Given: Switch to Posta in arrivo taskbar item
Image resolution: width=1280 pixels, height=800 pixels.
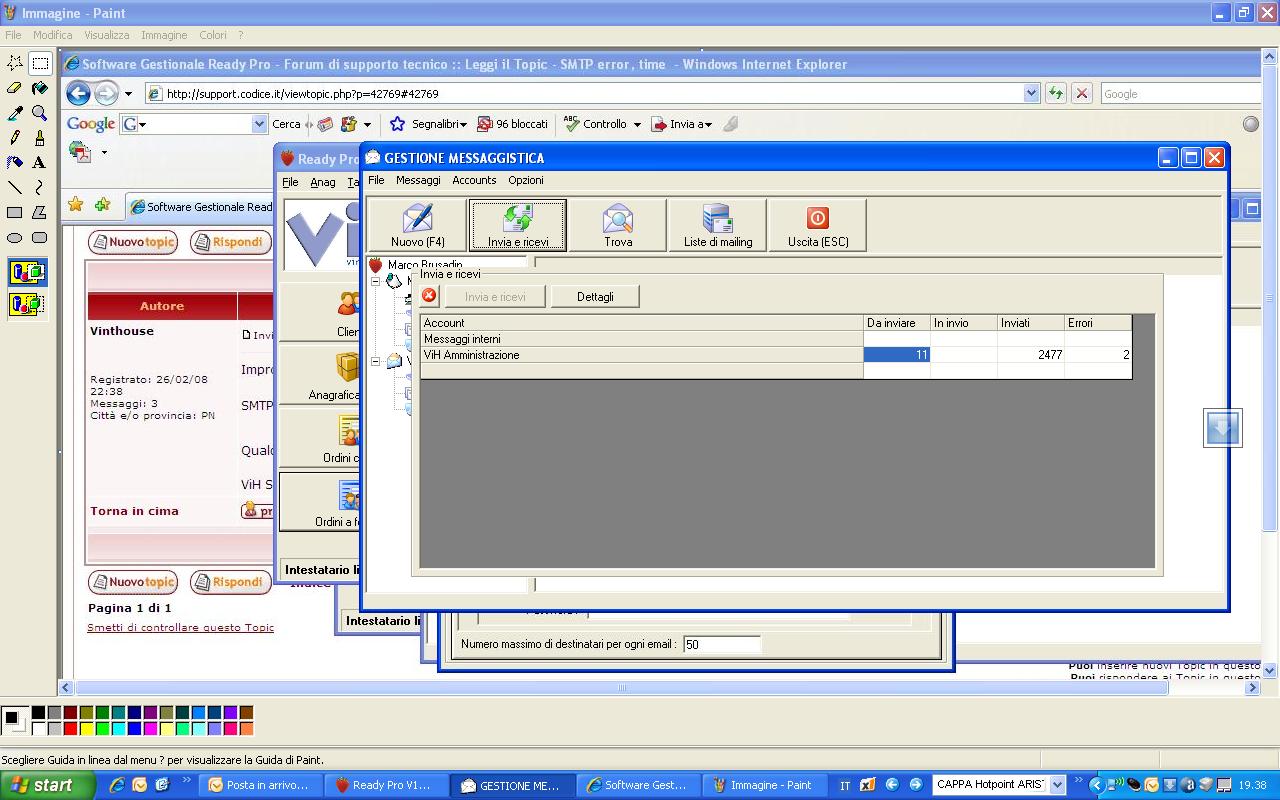Looking at the screenshot, I should click(x=260, y=785).
